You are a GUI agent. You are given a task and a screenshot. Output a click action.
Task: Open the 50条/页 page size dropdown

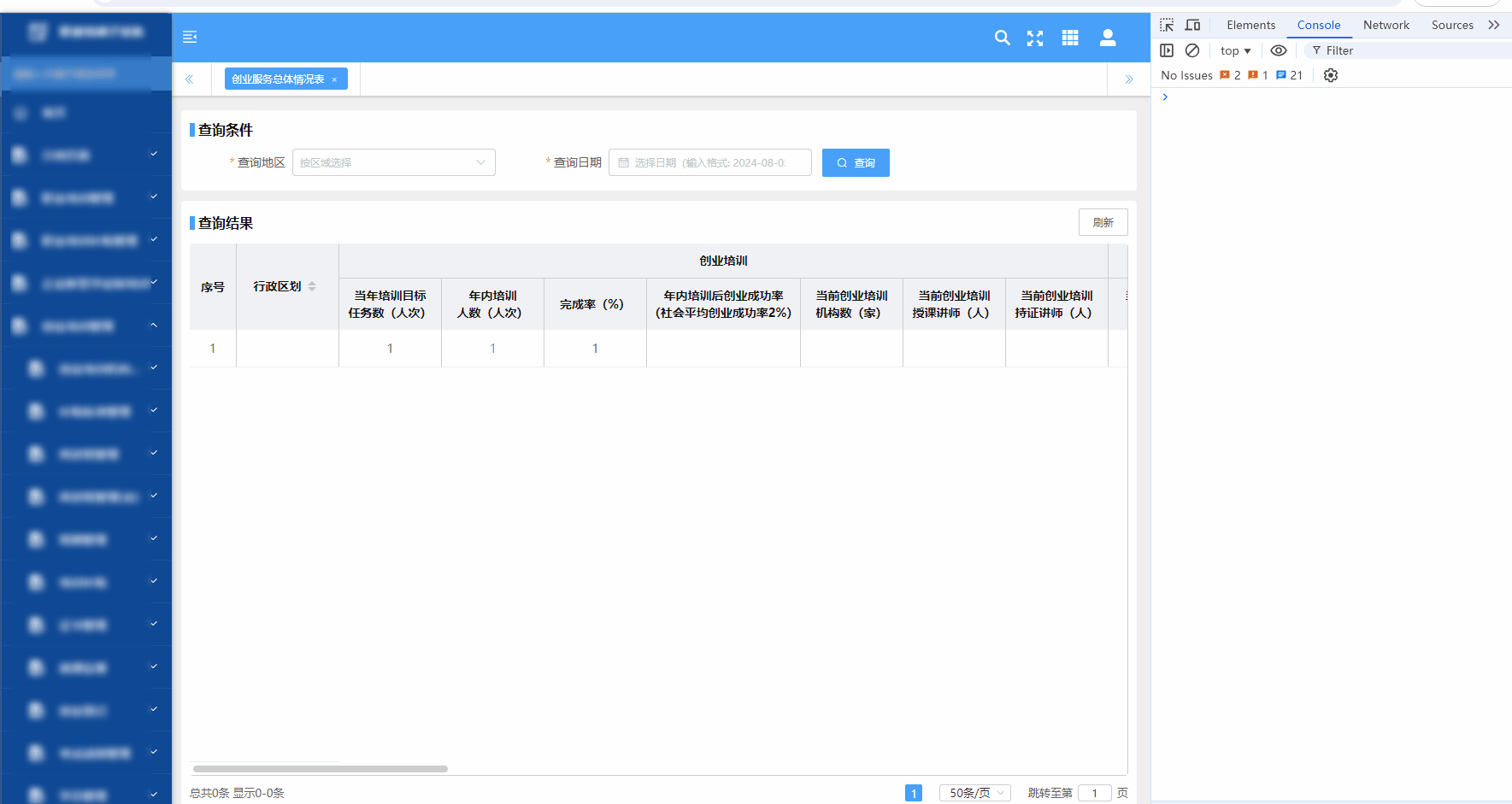[x=974, y=793]
